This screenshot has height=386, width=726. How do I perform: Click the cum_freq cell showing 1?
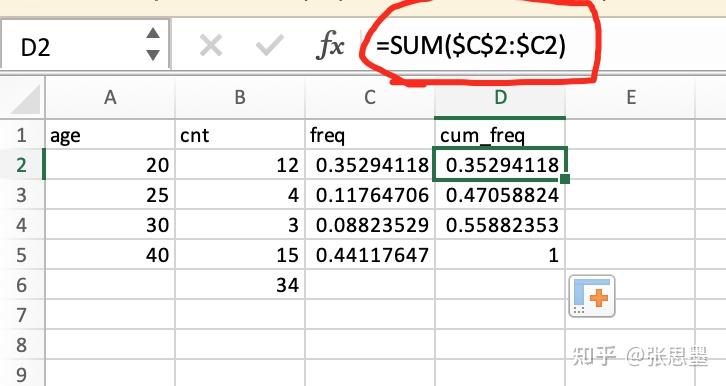(x=500, y=255)
